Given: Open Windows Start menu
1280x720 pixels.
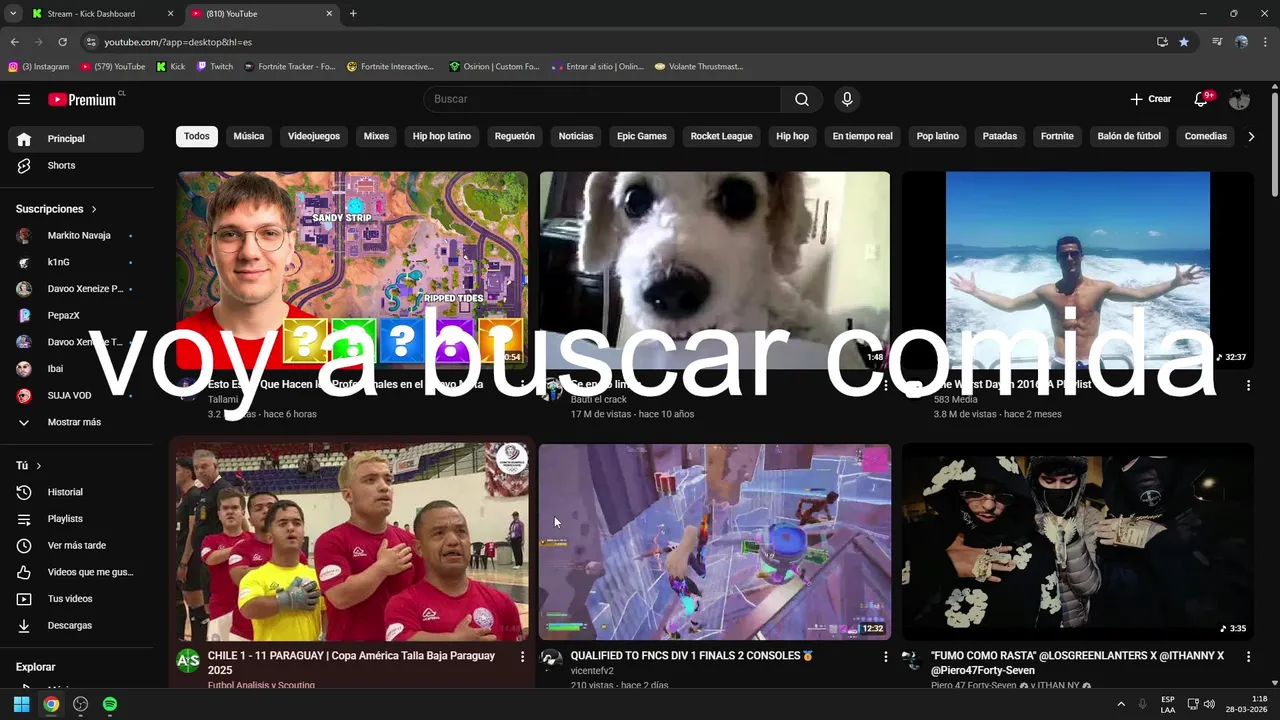Looking at the screenshot, I should coord(22,704).
